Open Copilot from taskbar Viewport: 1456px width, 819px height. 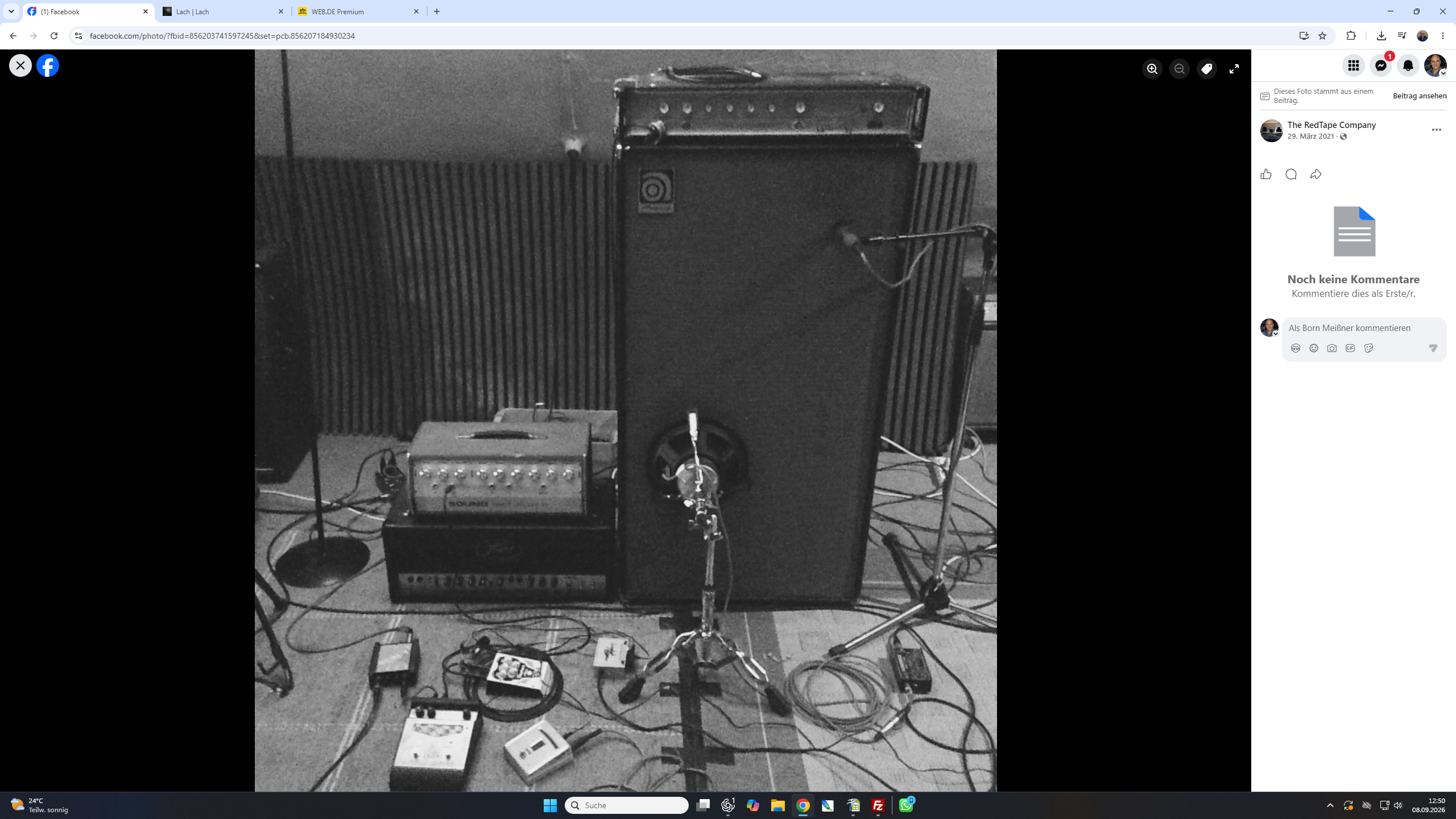tap(753, 805)
